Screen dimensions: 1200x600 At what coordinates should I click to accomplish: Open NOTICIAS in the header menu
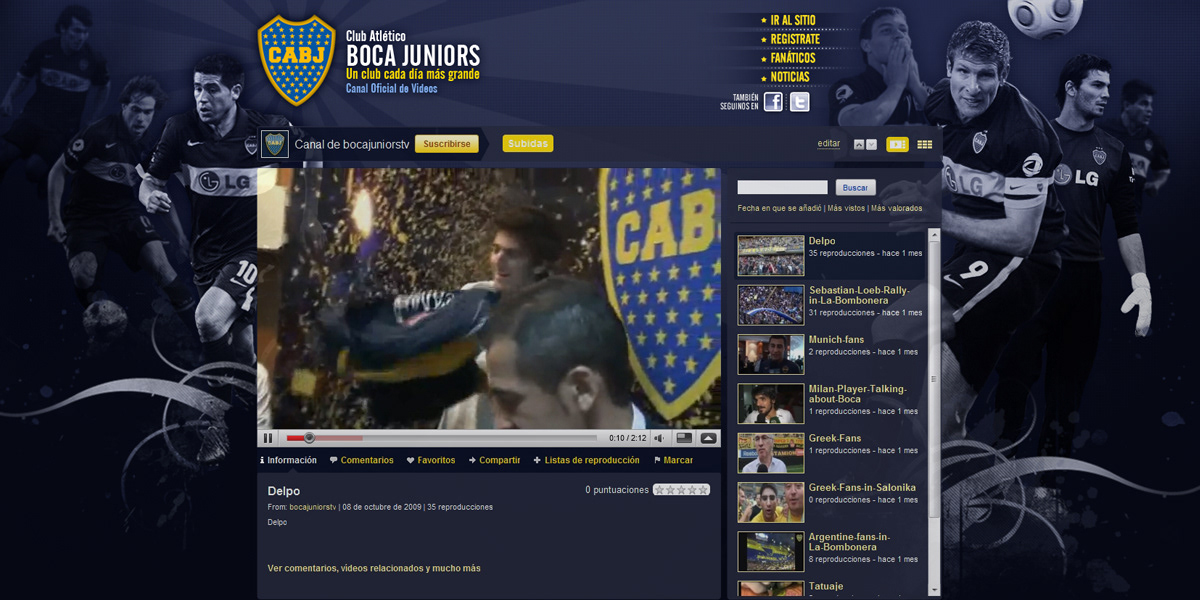[790, 77]
